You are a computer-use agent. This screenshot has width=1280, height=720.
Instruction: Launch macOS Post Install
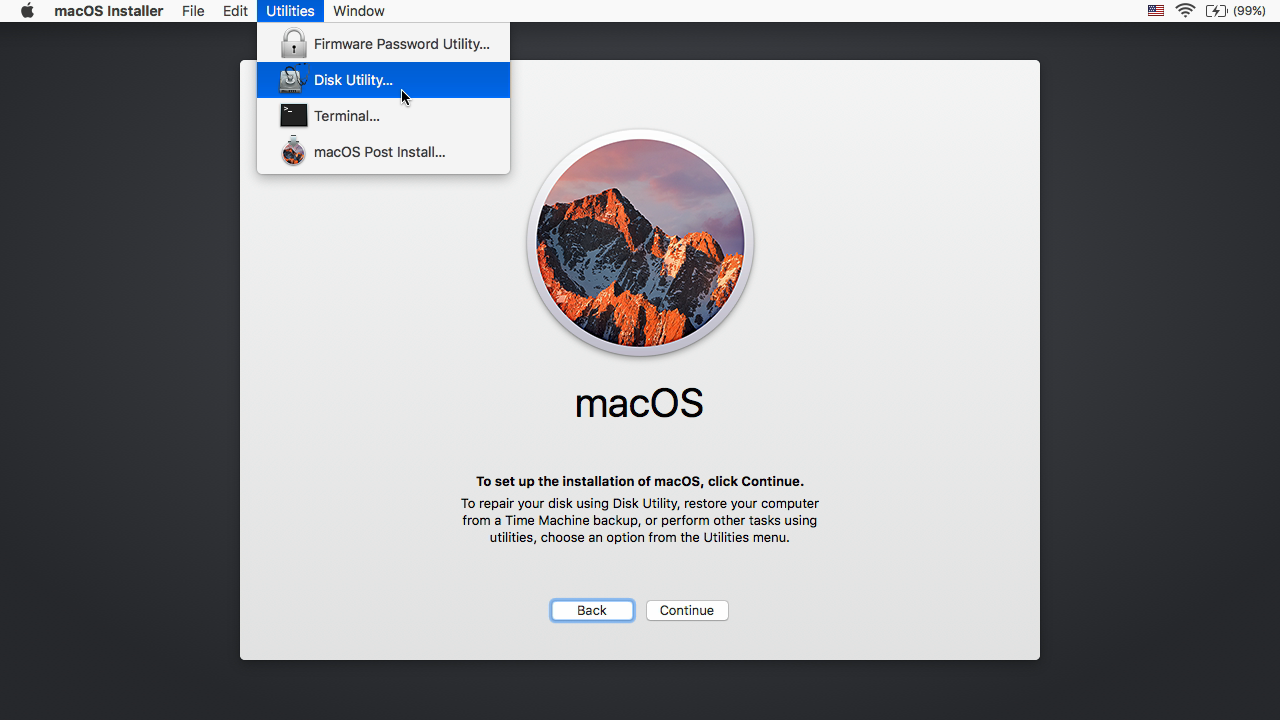[x=379, y=151]
